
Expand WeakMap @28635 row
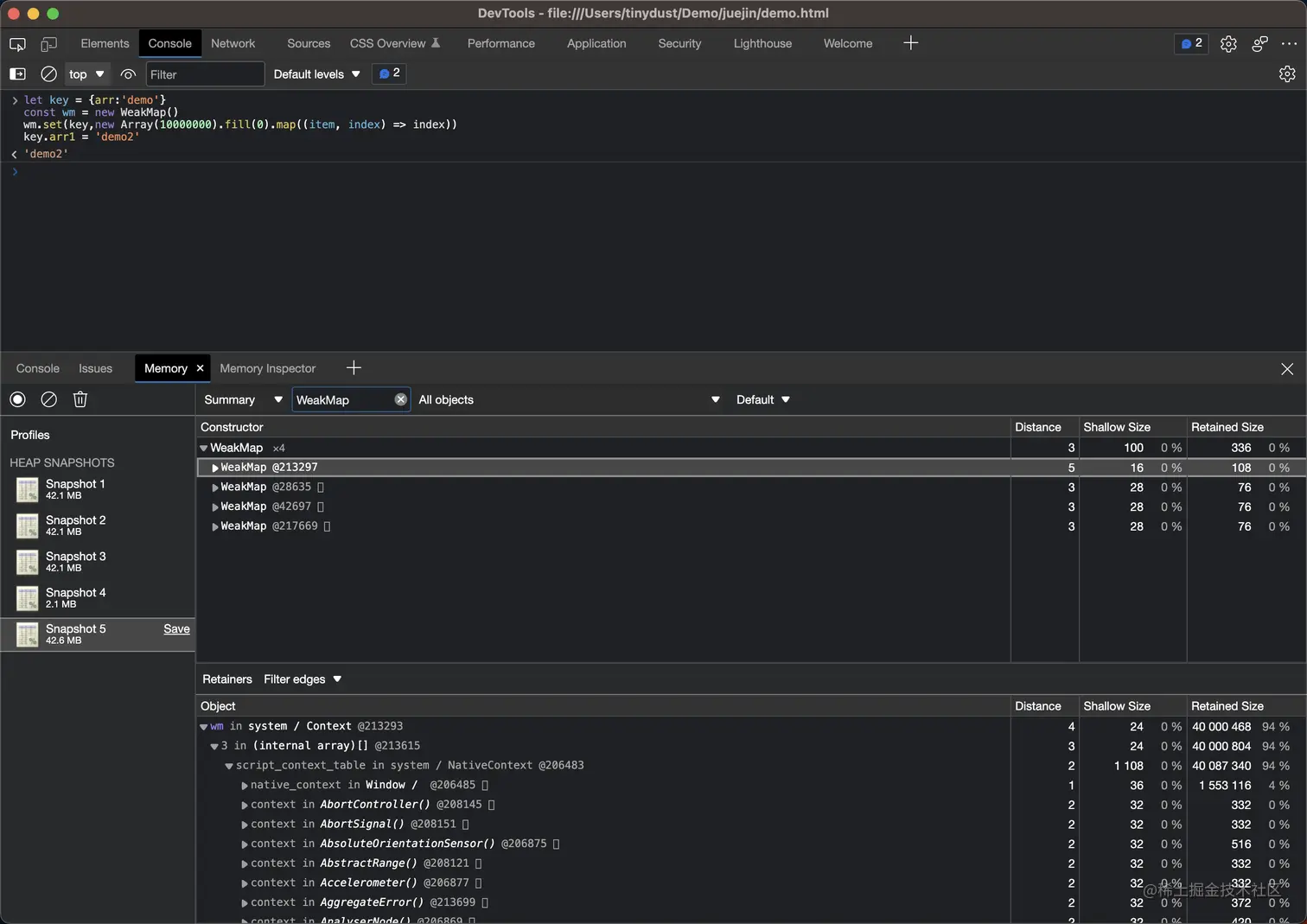tap(215, 487)
